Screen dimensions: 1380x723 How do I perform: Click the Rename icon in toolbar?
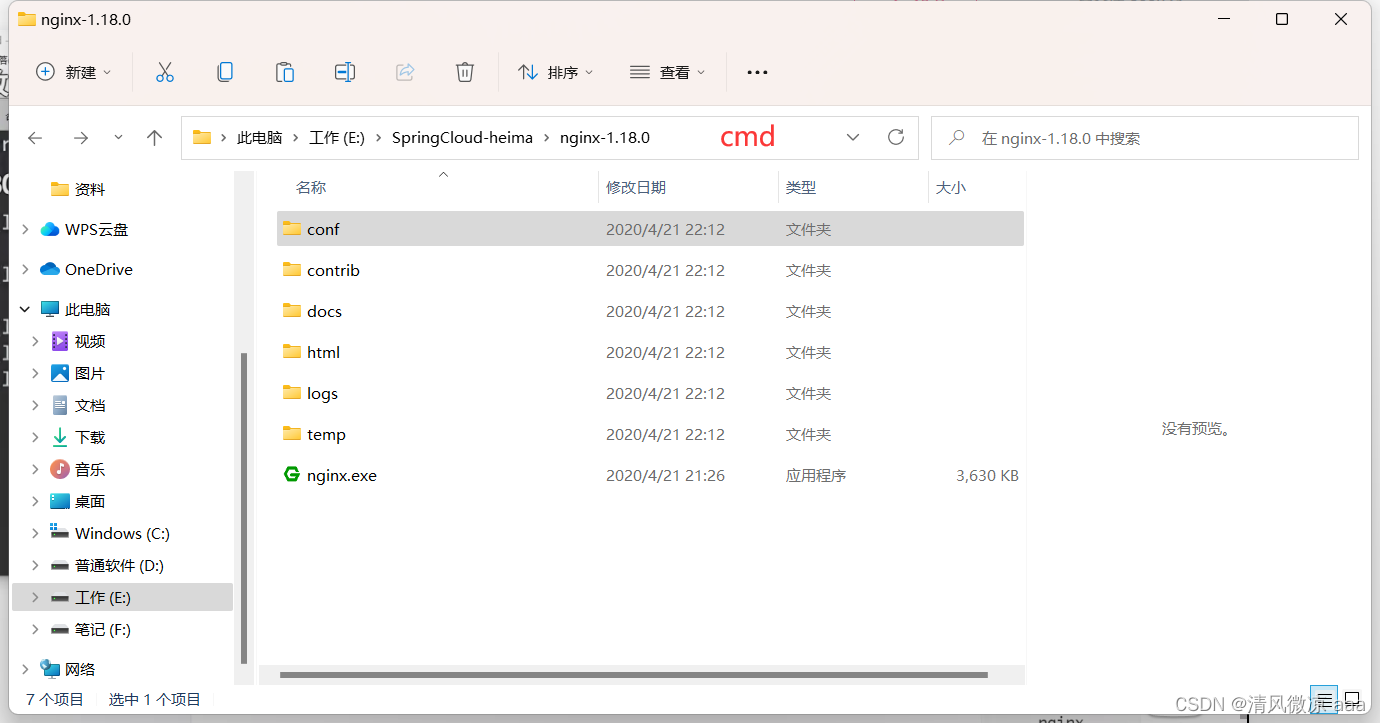coord(345,72)
